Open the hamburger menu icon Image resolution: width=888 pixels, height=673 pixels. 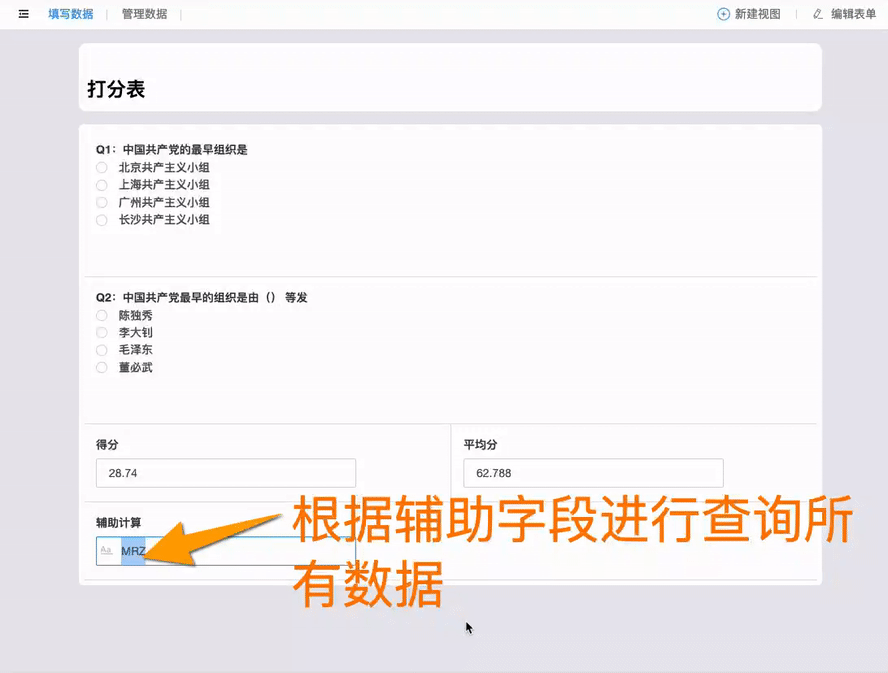click(x=23, y=14)
